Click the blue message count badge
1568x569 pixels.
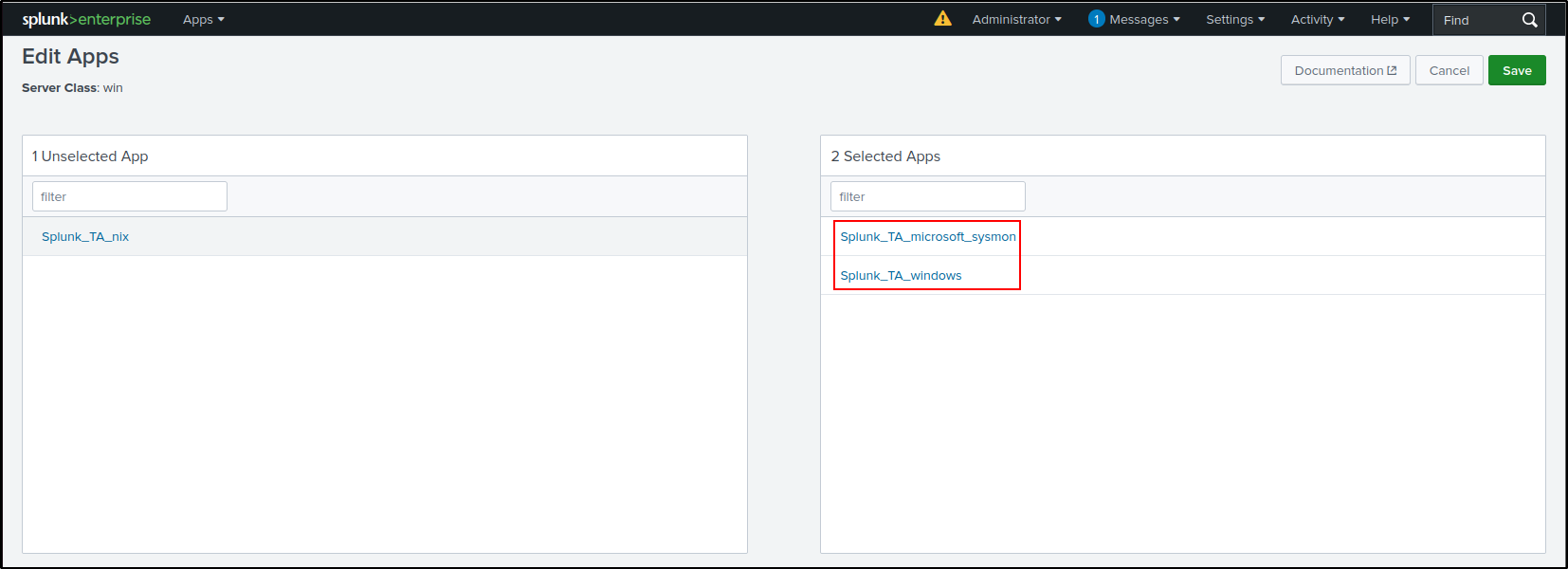(x=1097, y=19)
